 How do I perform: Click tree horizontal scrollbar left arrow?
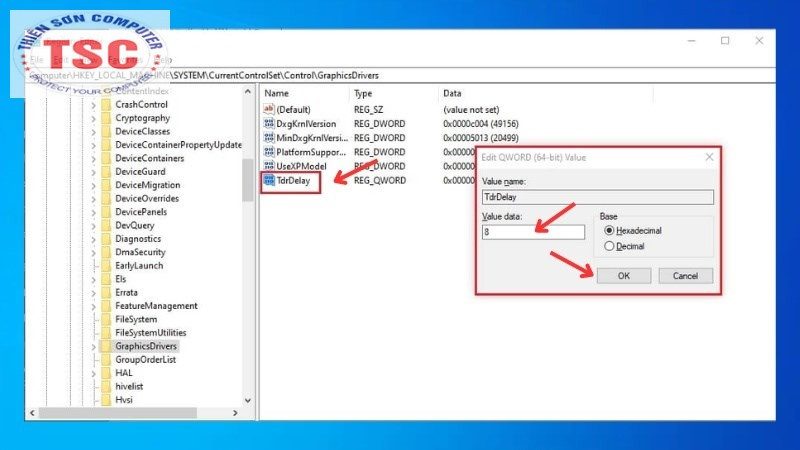(x=33, y=413)
